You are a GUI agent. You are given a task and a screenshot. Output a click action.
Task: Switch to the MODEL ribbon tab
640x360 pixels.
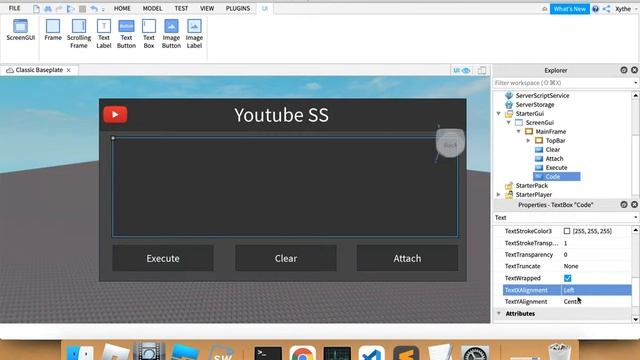pos(152,8)
